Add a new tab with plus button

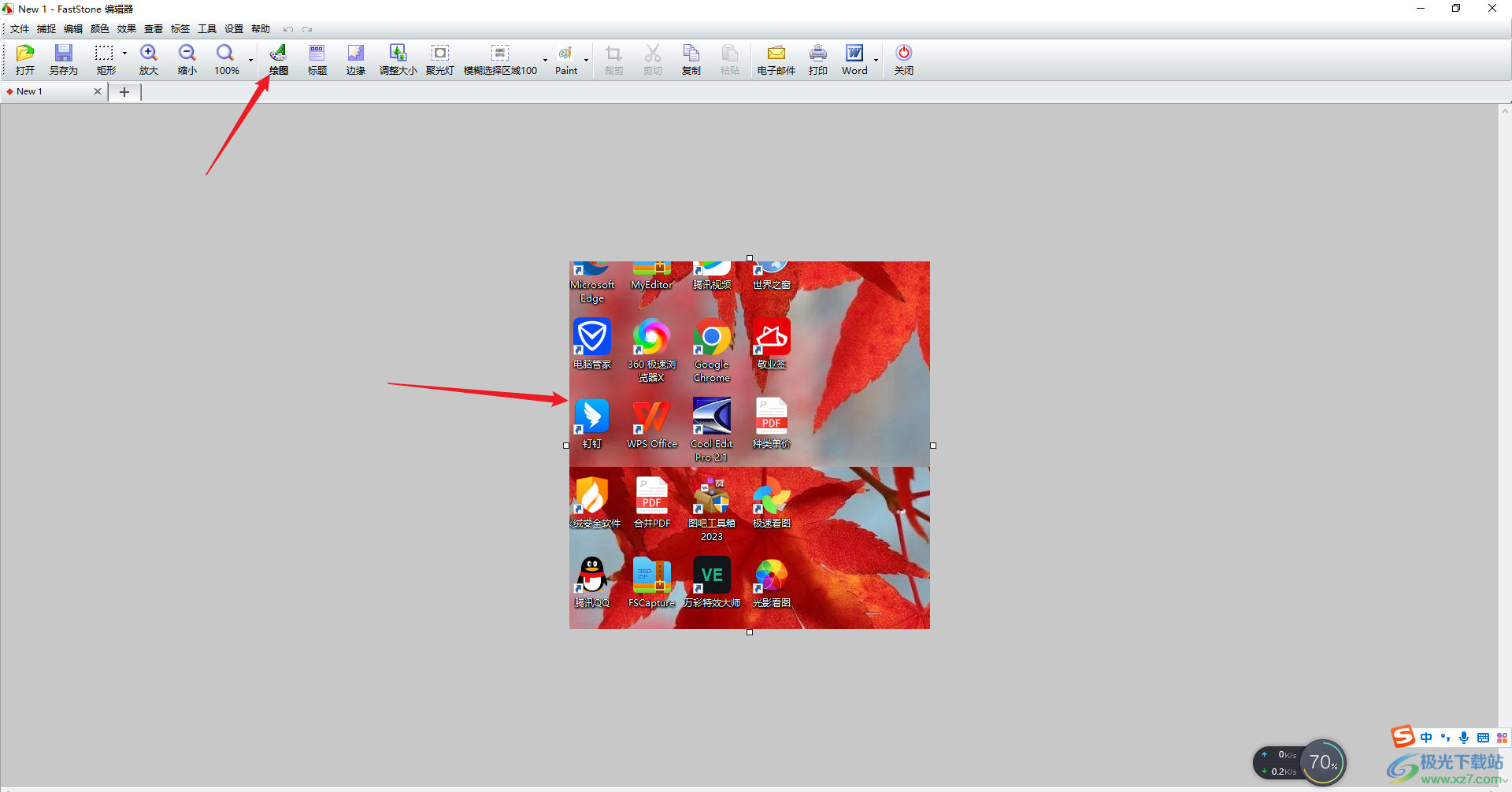[x=124, y=92]
